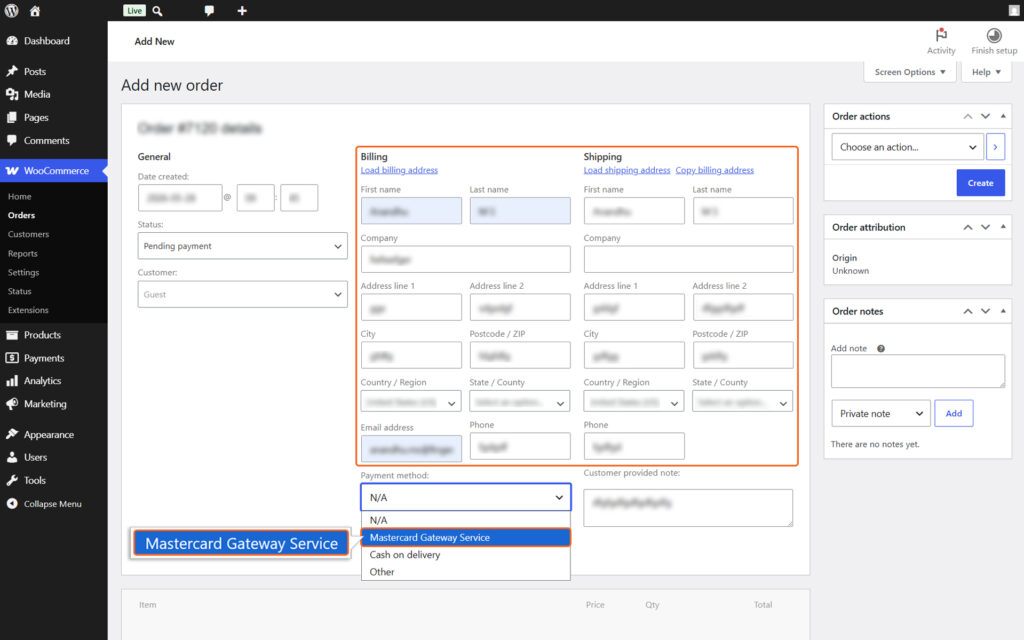Viewport: 1024px width, 640px height.
Task: Click Load billing address link
Action: tap(399, 170)
